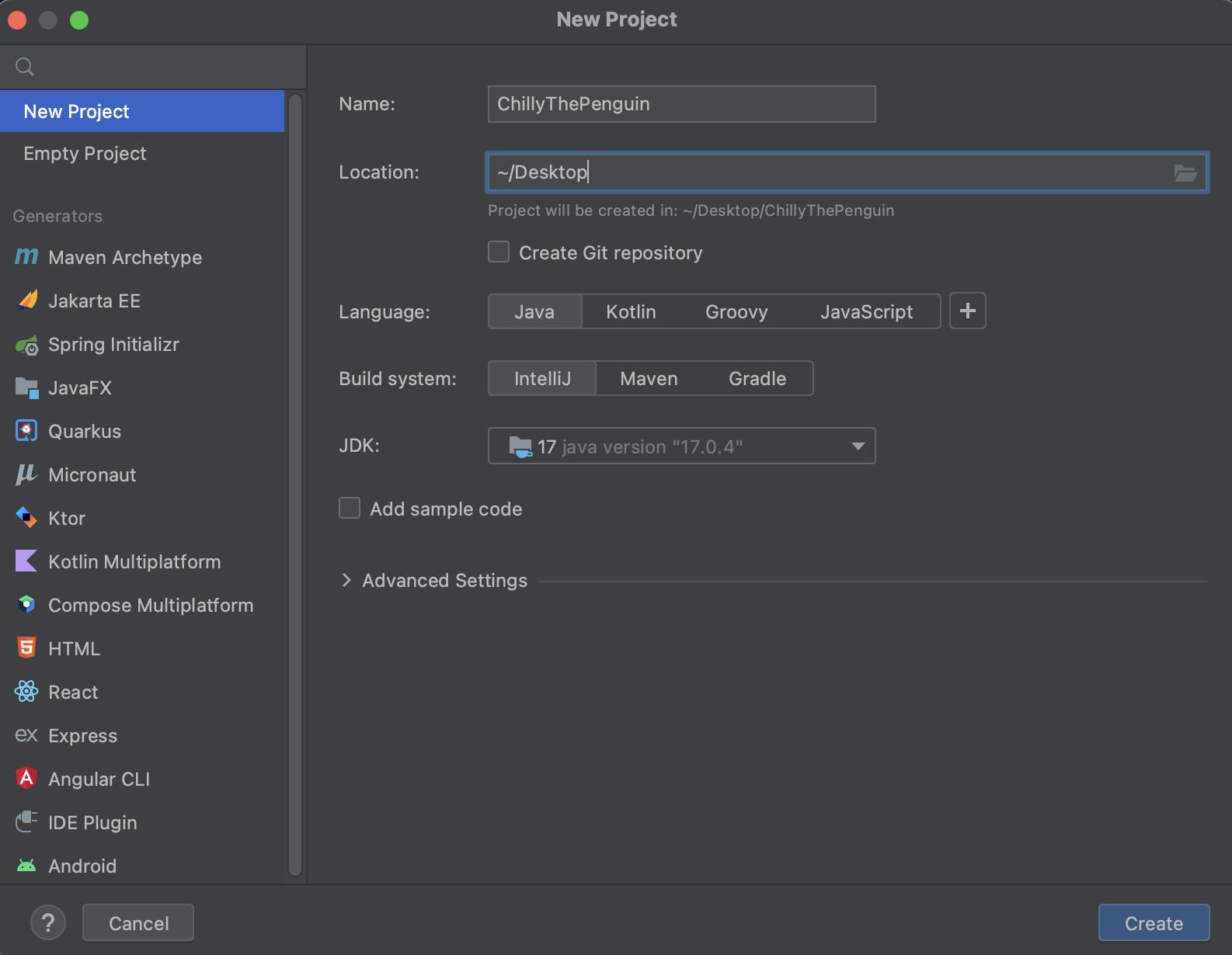
Task: Select Angular CLI generator label
Action: 99,779
